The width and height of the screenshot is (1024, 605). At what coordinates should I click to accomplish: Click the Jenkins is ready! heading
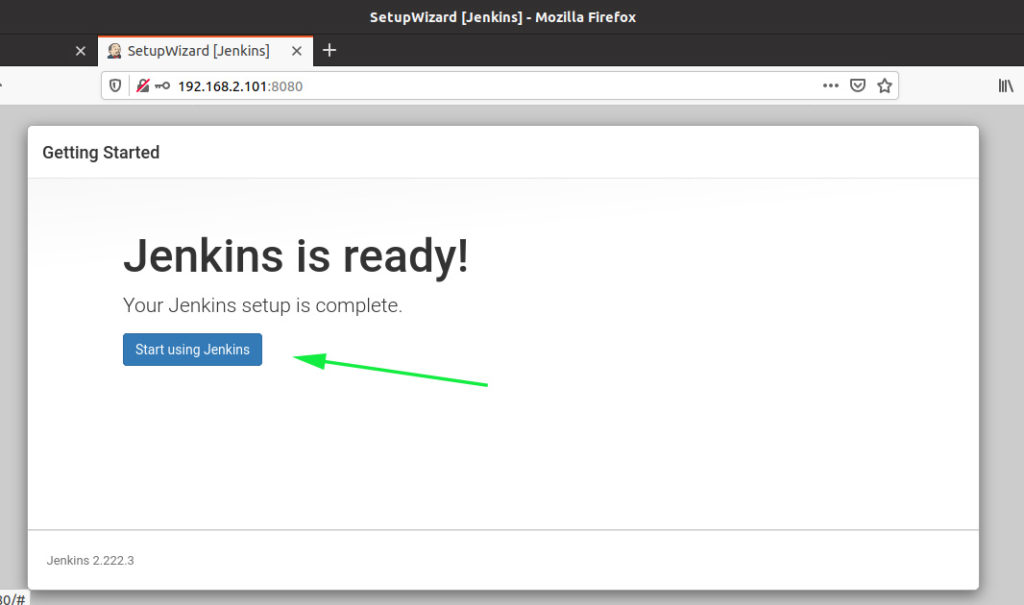point(296,255)
